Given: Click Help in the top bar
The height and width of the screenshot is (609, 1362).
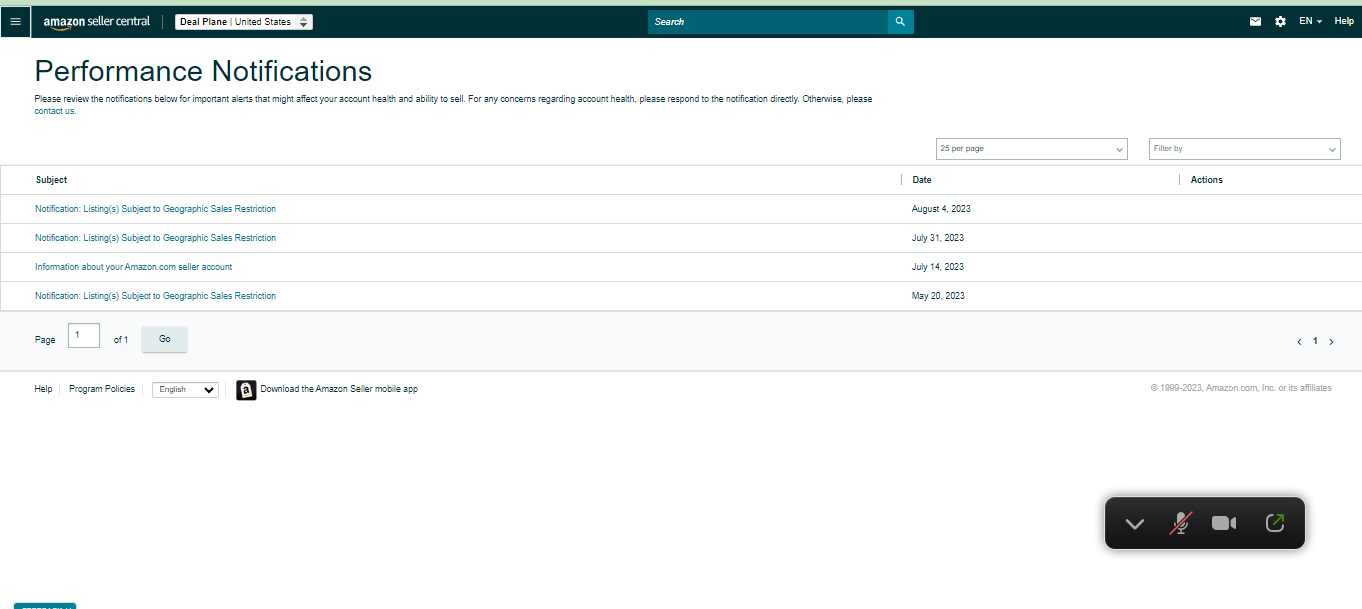Looking at the screenshot, I should [1344, 21].
